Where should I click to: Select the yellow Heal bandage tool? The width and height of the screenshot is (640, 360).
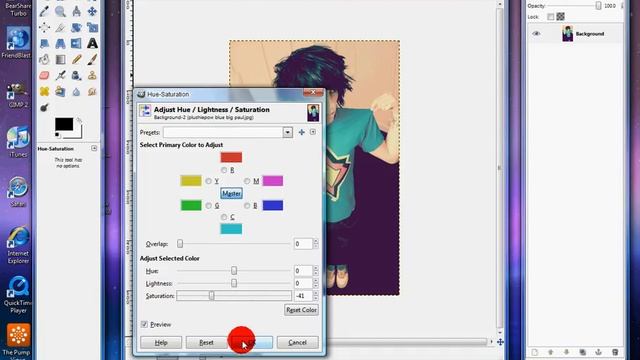coord(44,91)
